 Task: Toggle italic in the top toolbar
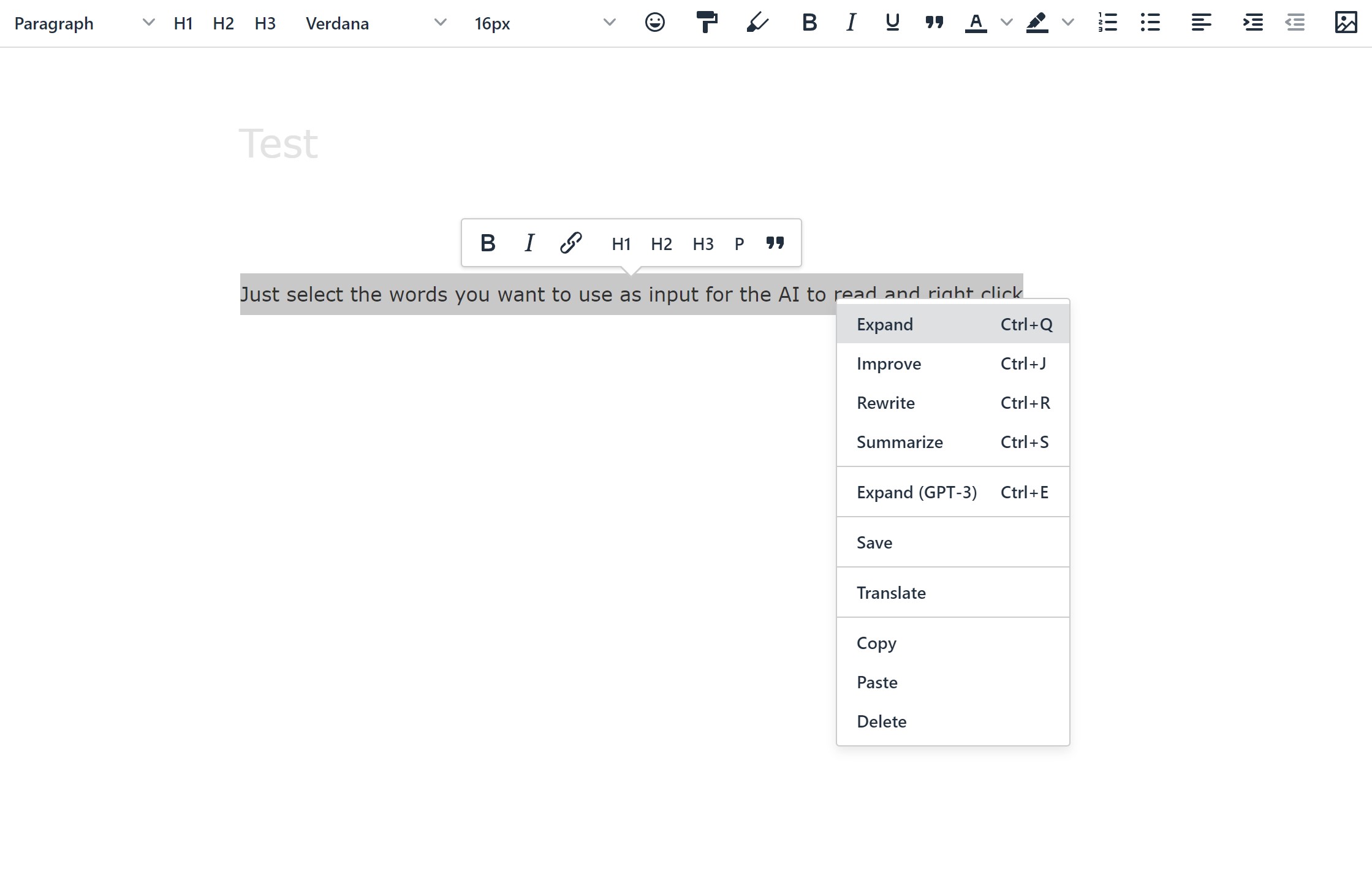[851, 23]
